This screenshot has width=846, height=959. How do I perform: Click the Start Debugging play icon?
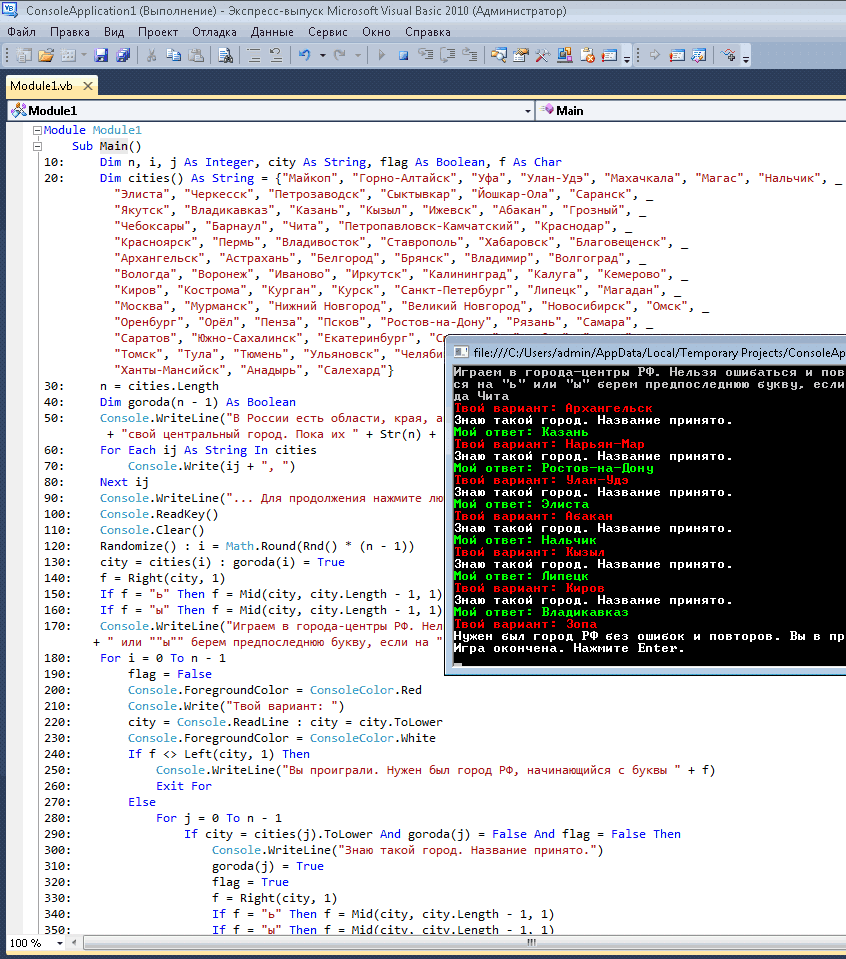[382, 56]
